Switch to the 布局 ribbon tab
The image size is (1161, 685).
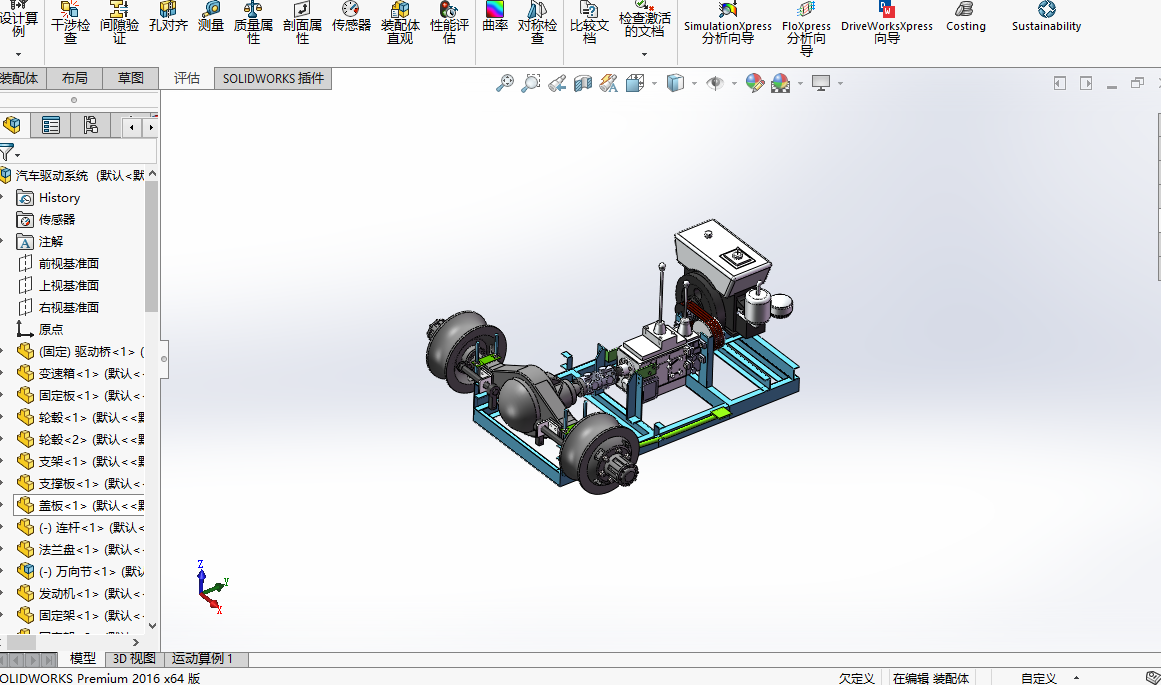tap(75, 78)
